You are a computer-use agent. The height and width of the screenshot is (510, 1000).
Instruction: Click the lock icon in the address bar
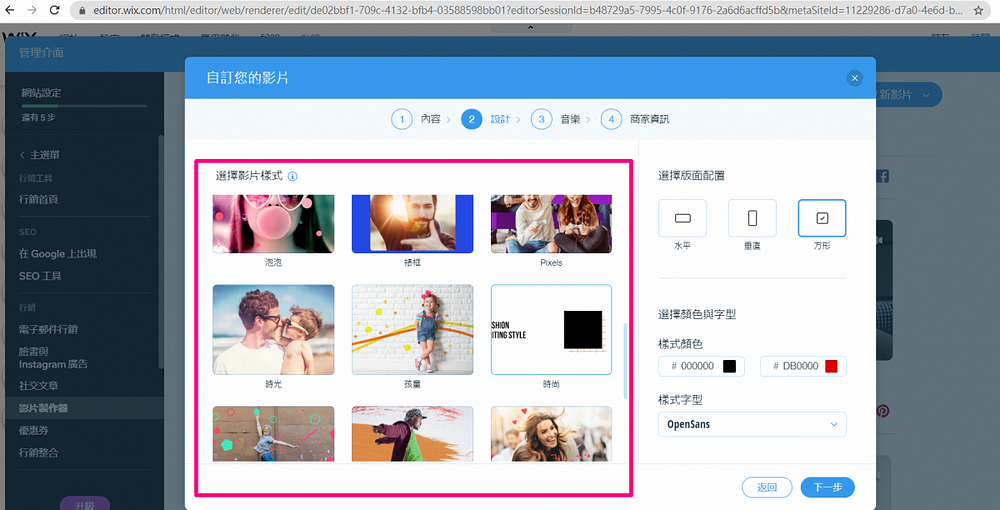tap(82, 10)
